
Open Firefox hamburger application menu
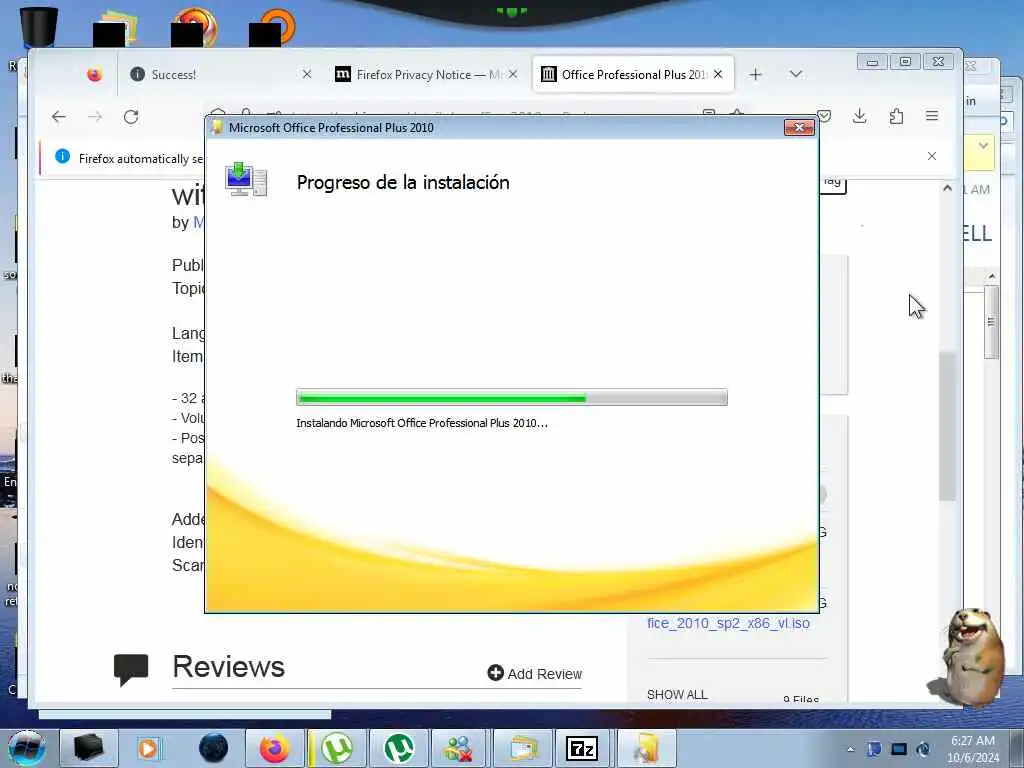pos(932,116)
